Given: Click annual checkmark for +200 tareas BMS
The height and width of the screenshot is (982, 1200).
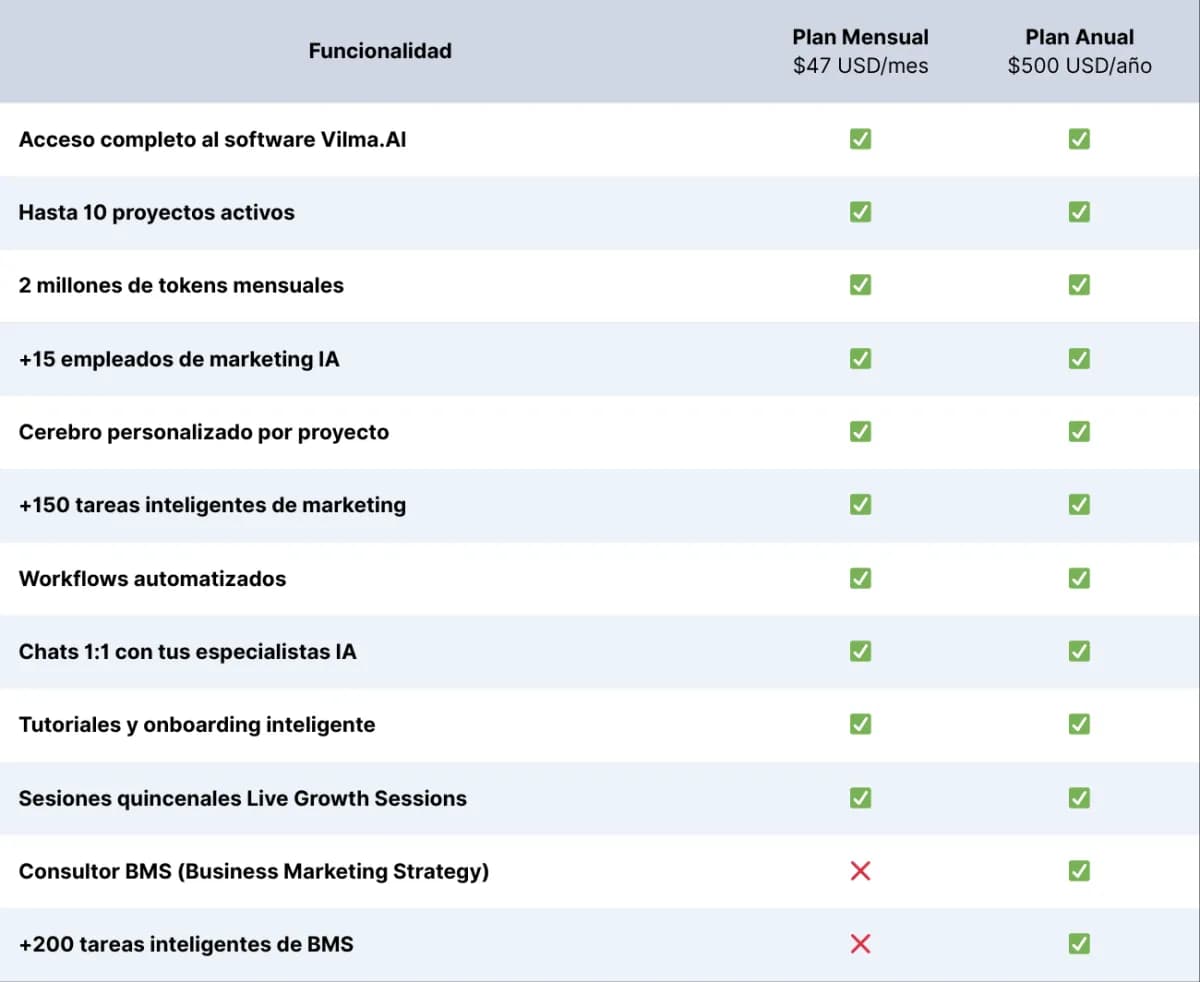Looking at the screenshot, I should click(x=1079, y=944).
